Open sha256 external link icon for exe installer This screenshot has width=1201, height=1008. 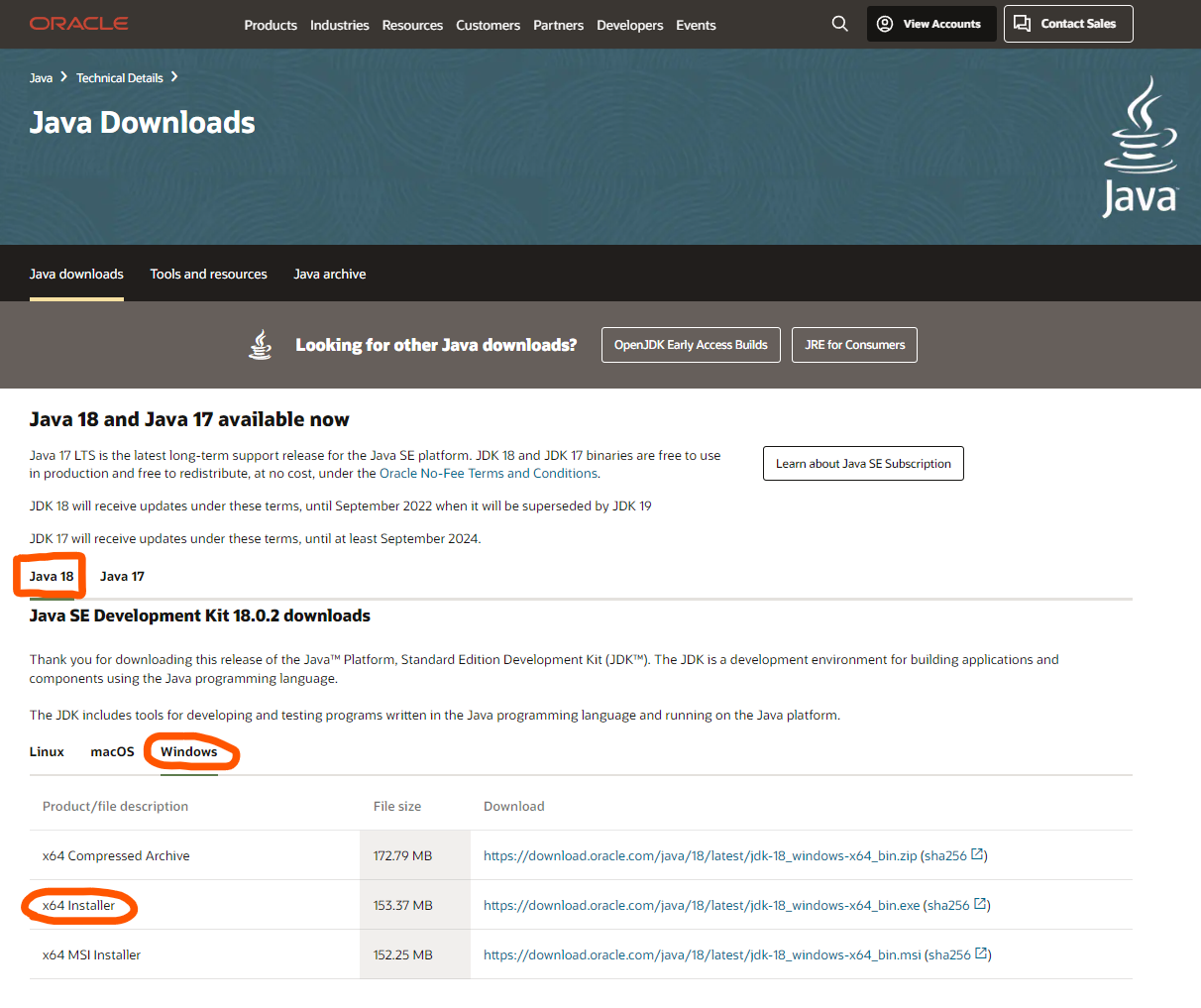[981, 904]
